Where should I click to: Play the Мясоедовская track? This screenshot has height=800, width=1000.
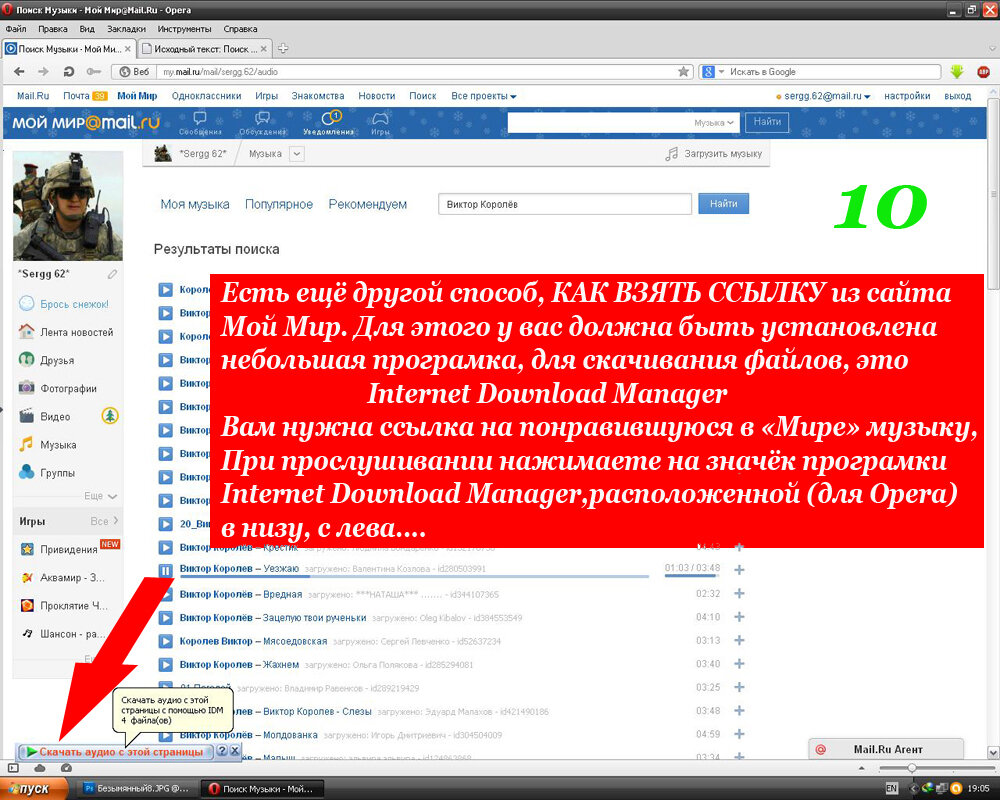point(166,641)
